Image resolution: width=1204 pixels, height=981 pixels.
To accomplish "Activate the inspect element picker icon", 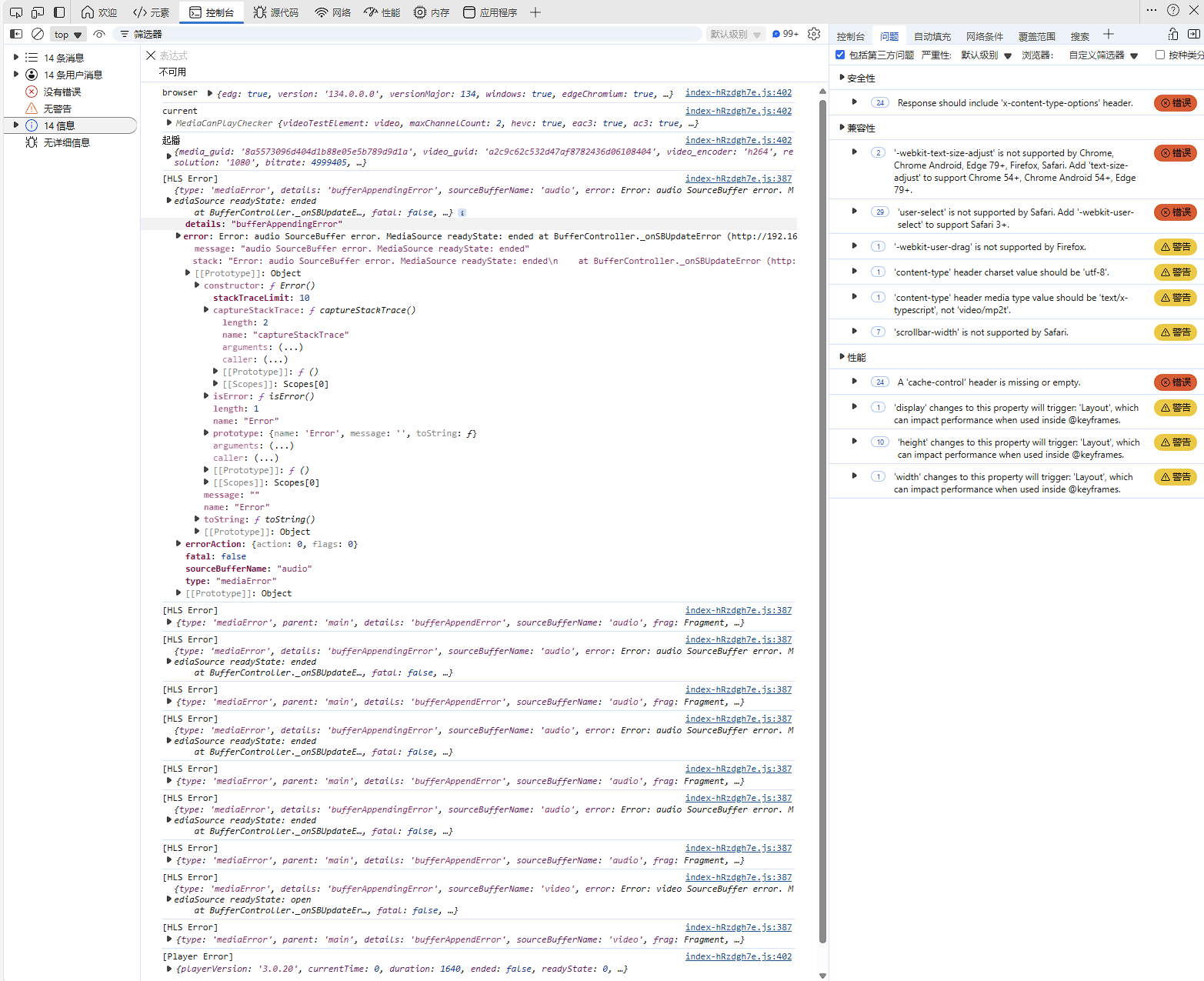I will [x=15, y=12].
